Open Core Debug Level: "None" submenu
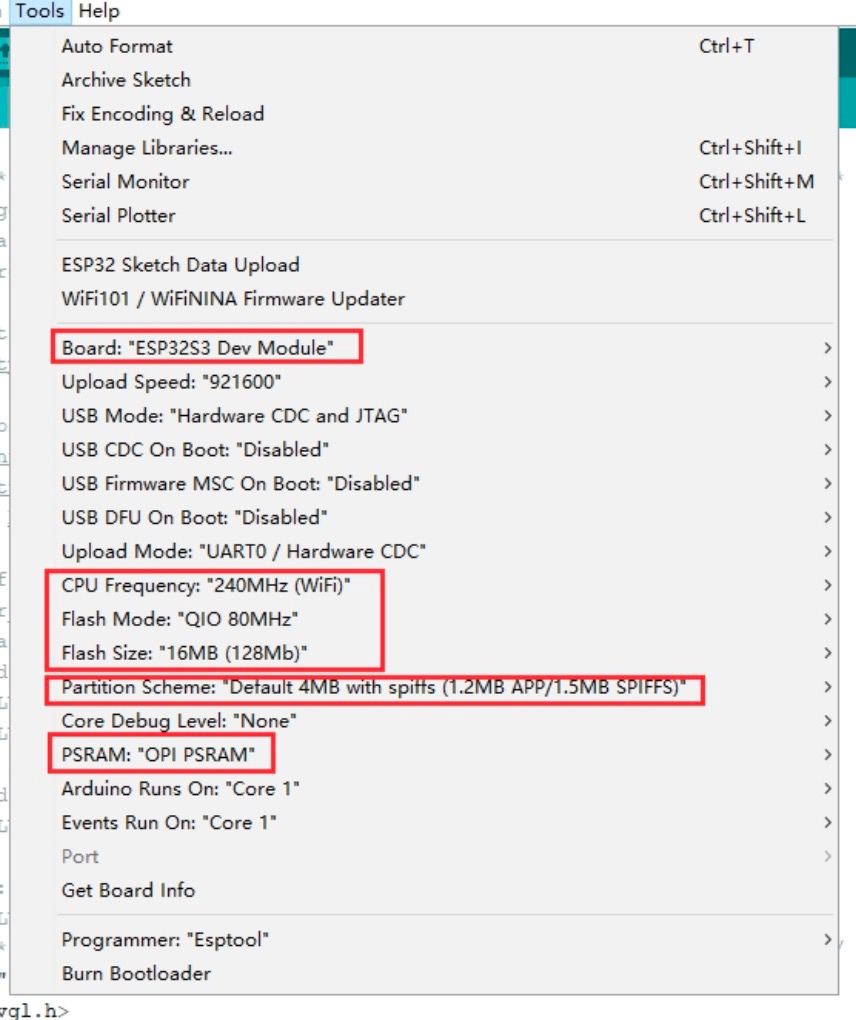Viewport: 856px width, 1020px height. pyautogui.click(x=424, y=721)
